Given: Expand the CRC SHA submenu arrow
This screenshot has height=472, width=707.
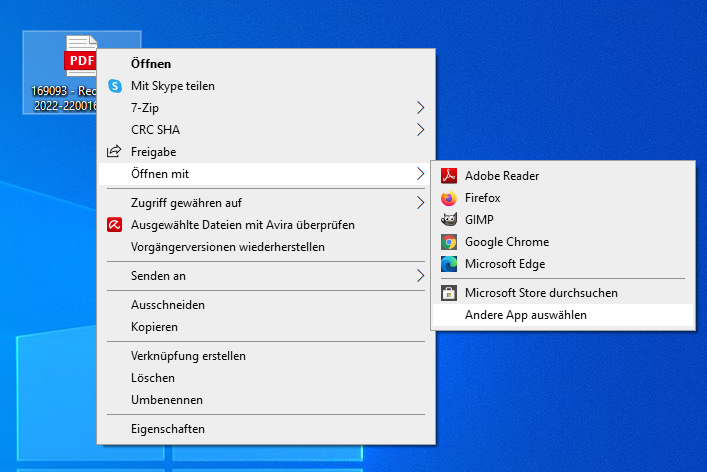Looking at the screenshot, I should tap(420, 130).
